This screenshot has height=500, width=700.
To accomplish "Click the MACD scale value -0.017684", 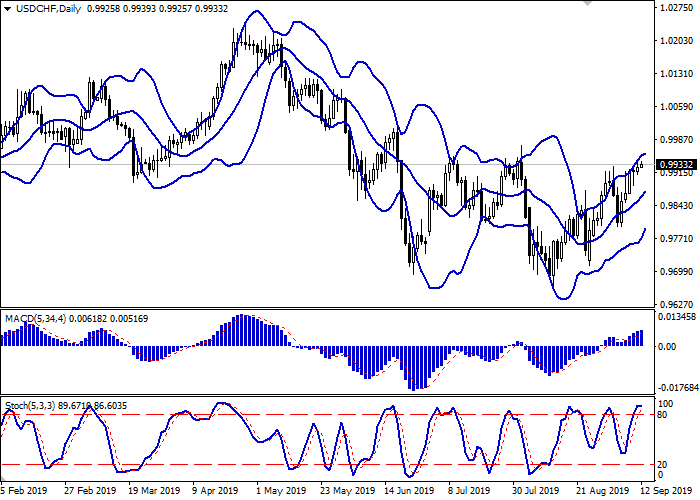I will point(679,387).
